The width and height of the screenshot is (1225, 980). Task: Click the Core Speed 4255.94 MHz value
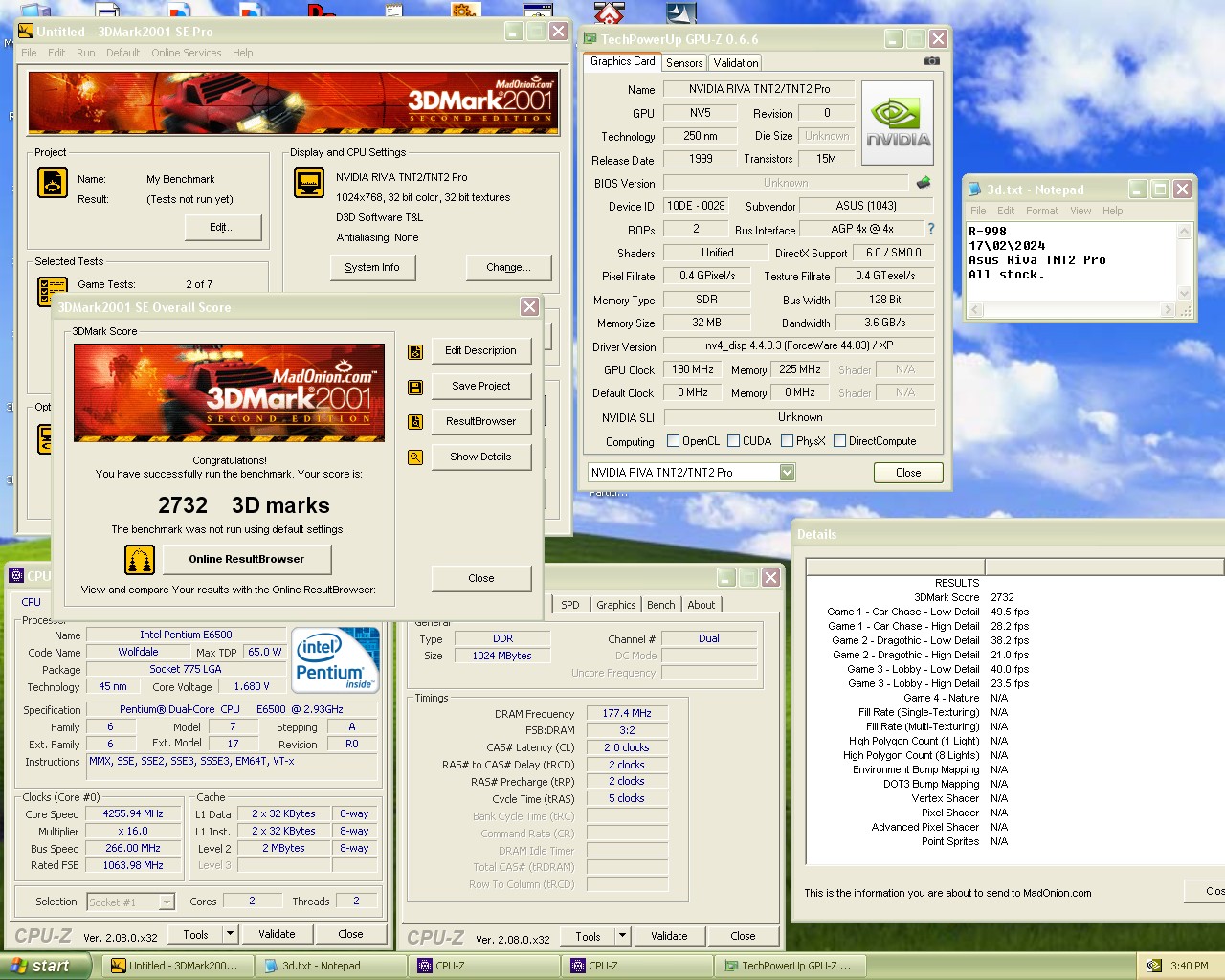[133, 813]
